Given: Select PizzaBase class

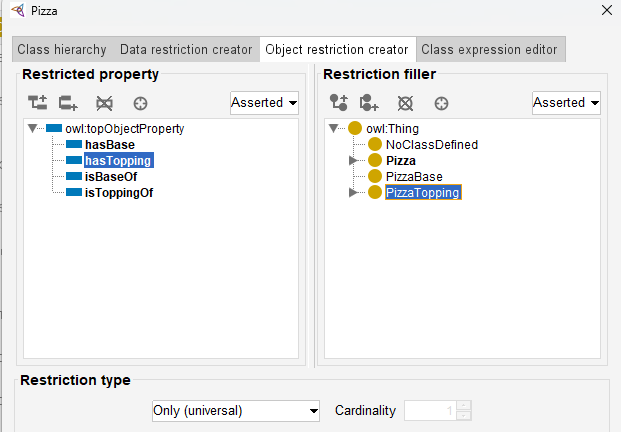Looking at the screenshot, I should pos(414,177).
